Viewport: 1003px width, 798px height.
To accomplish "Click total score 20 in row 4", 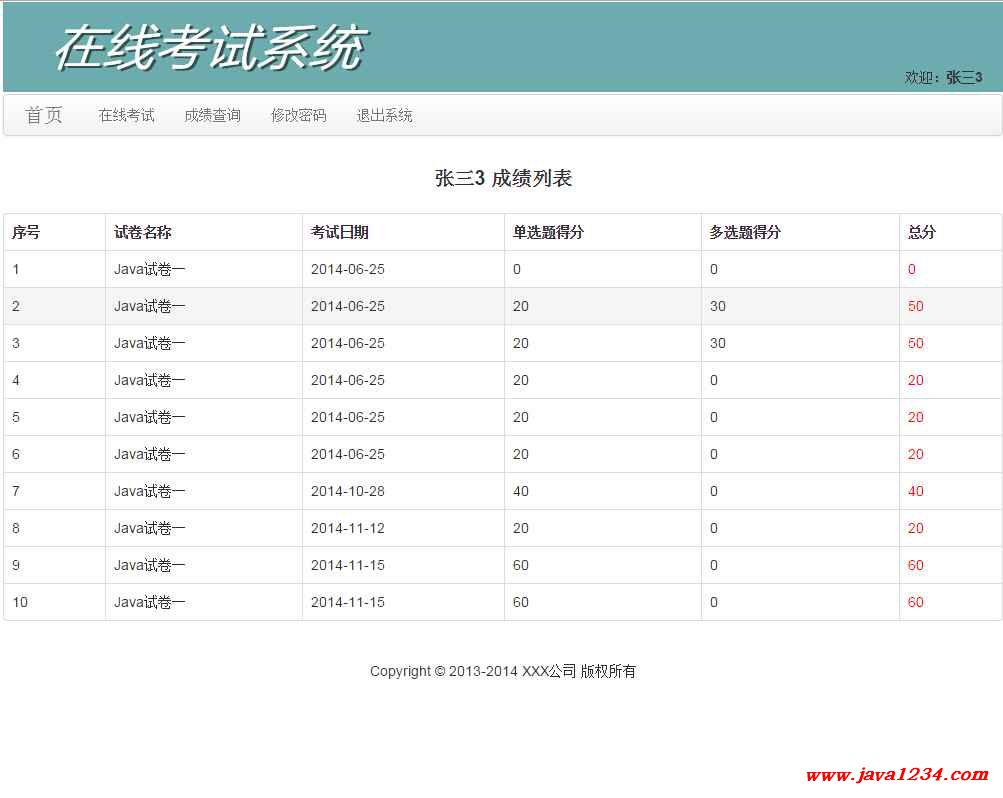I will point(915,380).
